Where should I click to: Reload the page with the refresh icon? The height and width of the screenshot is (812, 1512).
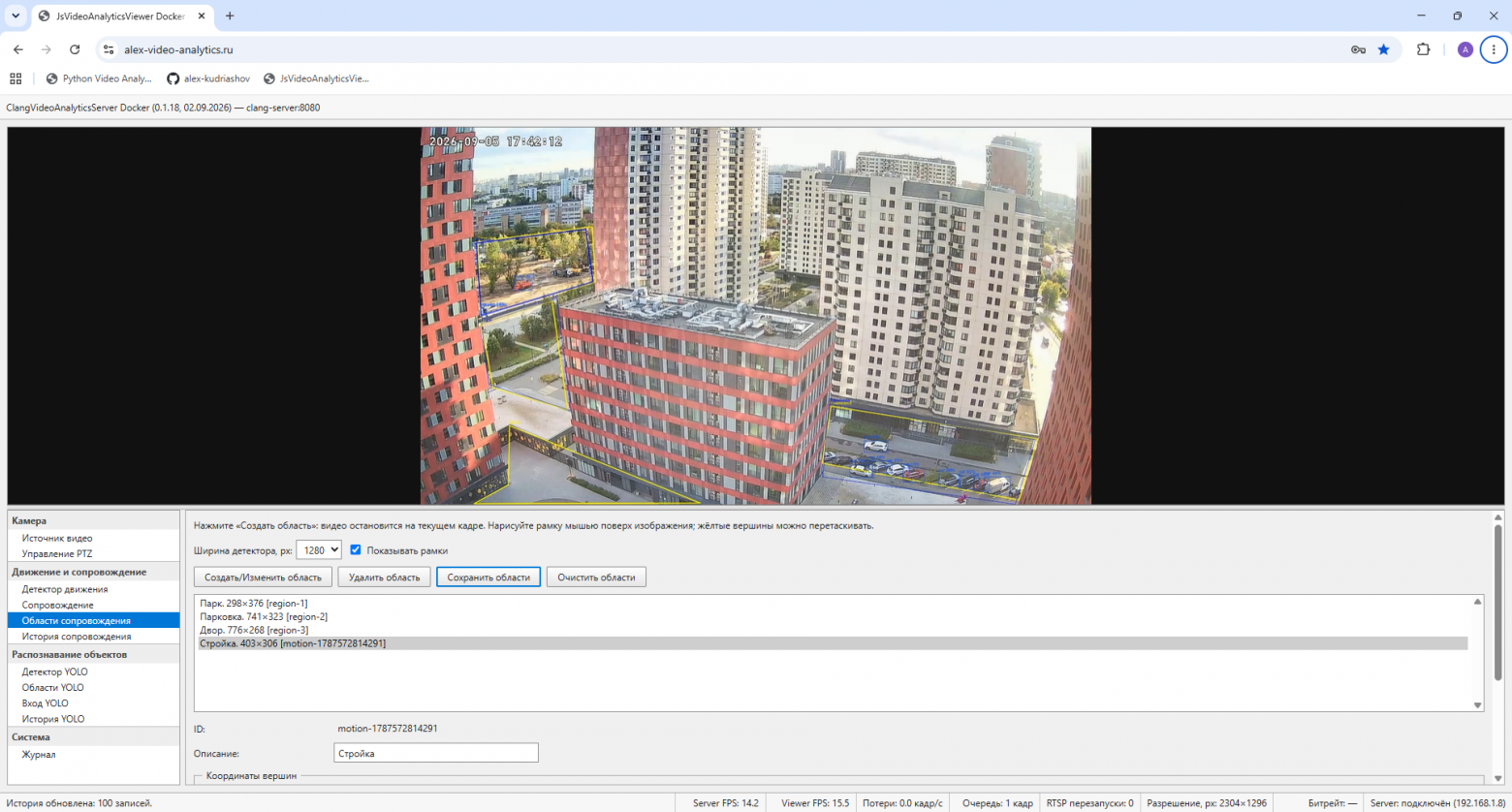[75, 49]
